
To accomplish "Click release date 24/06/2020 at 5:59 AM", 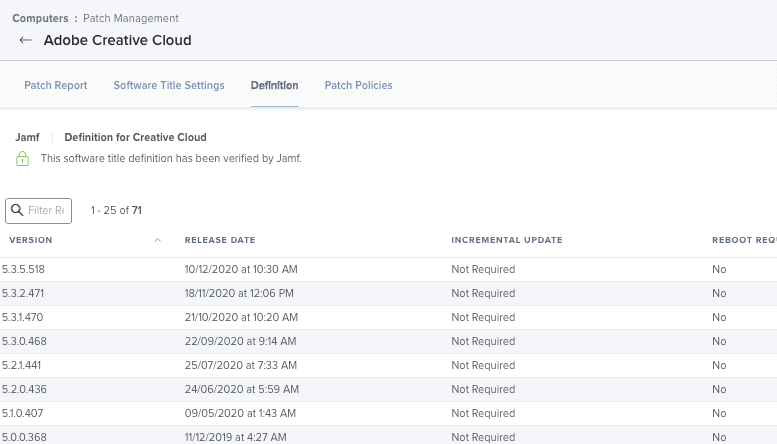I will pos(242,389).
